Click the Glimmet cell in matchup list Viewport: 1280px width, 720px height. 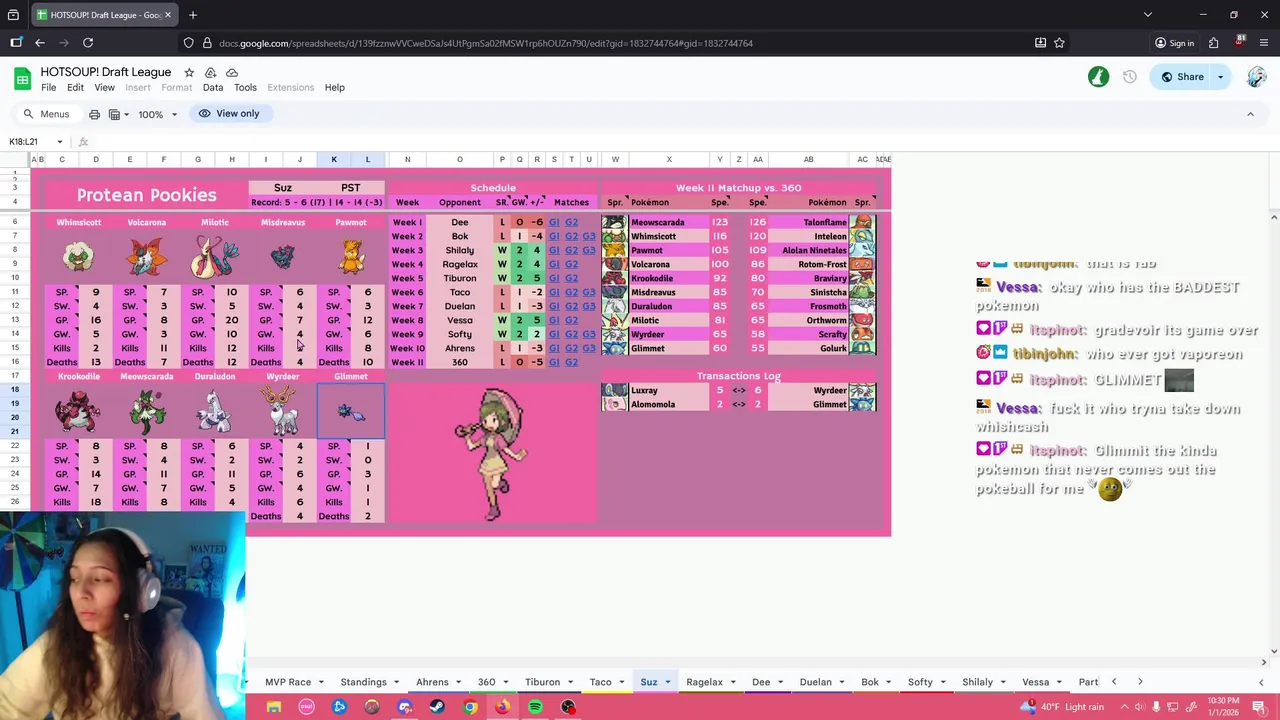(x=669, y=348)
